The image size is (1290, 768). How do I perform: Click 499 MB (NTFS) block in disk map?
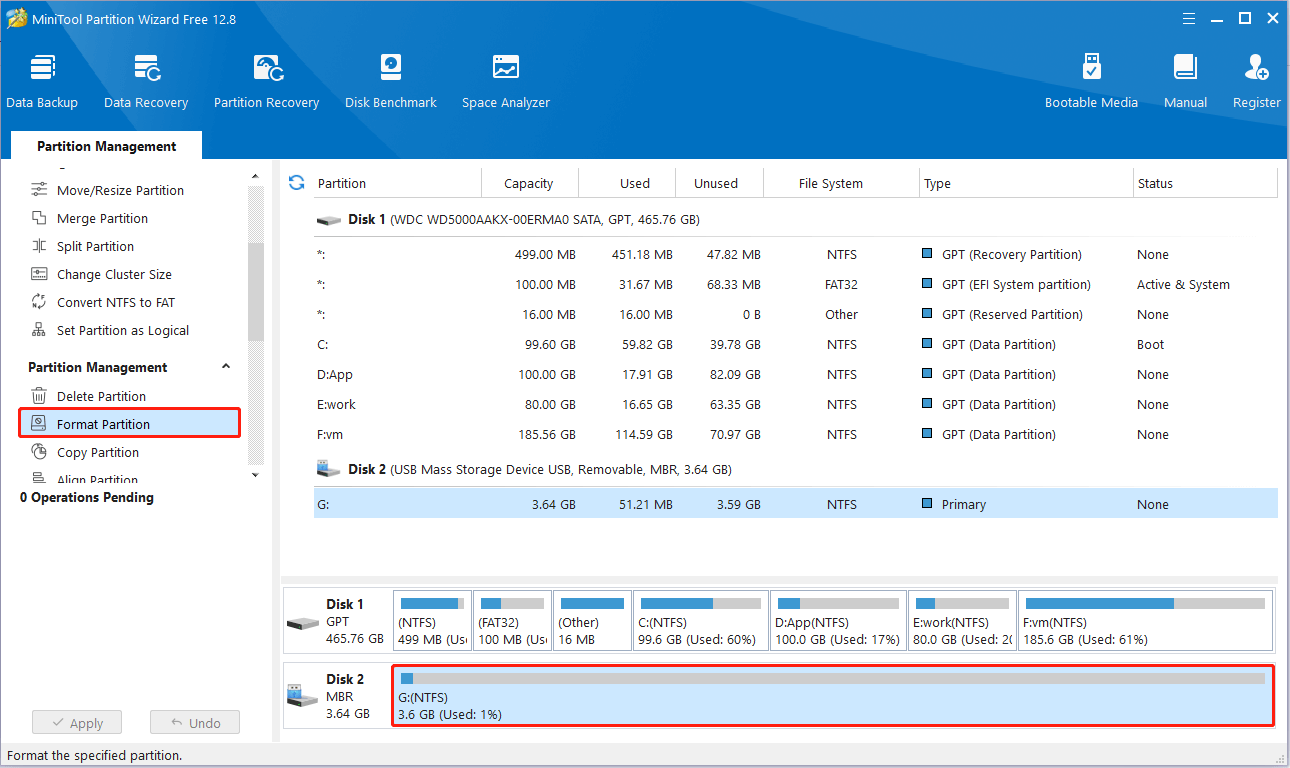[431, 620]
